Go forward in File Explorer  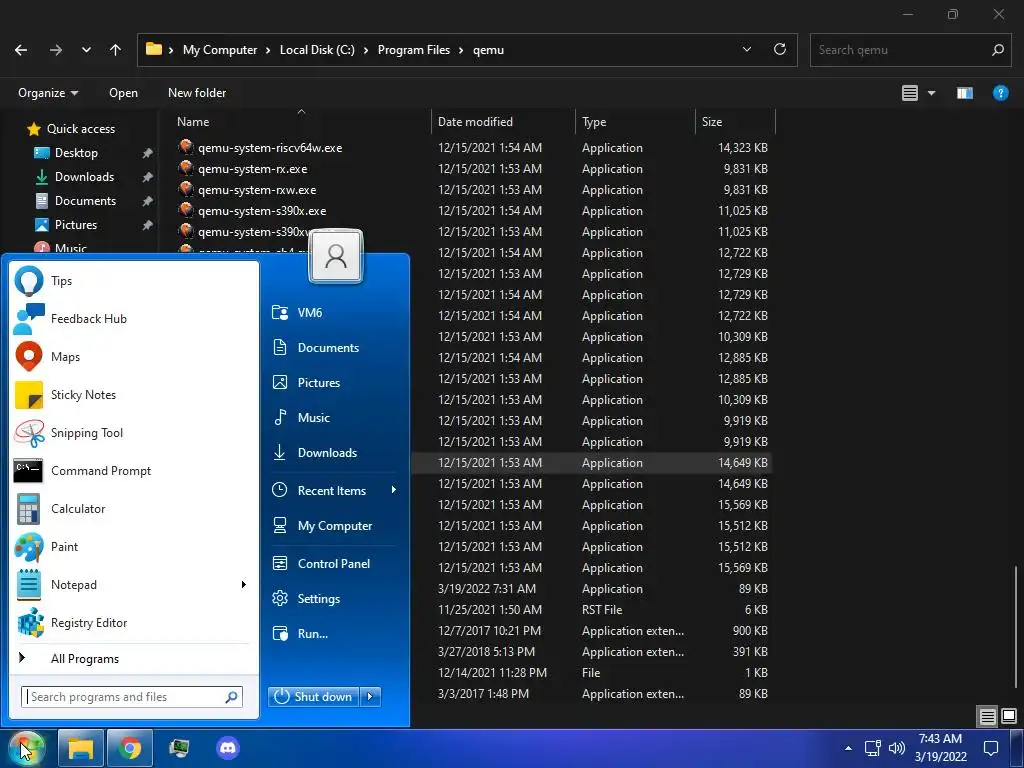pos(56,50)
